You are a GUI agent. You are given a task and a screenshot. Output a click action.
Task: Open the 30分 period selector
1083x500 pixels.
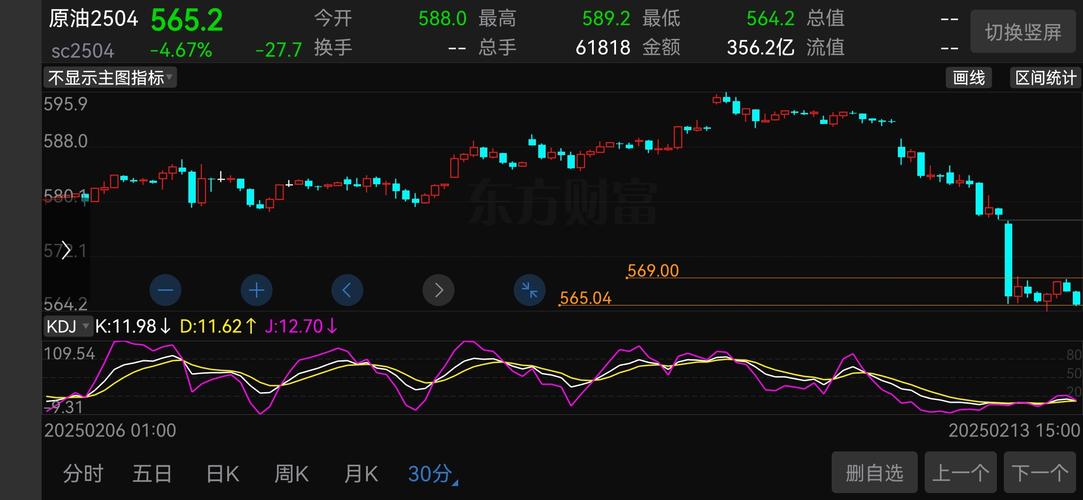pos(432,474)
